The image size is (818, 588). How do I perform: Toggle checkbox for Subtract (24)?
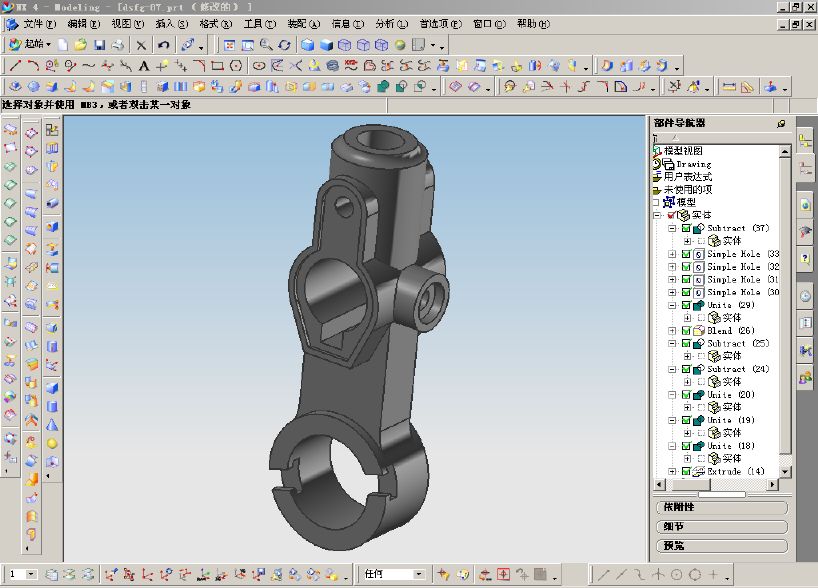click(687, 369)
